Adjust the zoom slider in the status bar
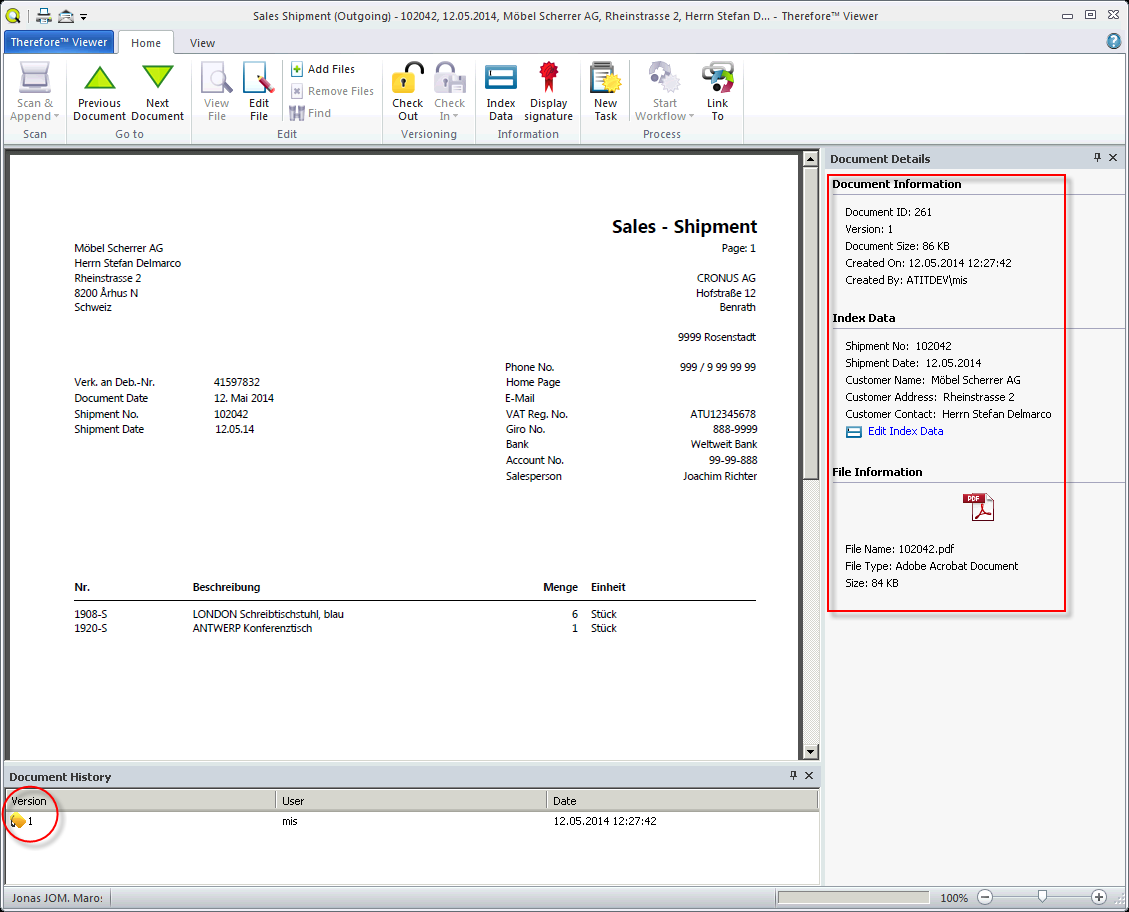1129x912 pixels. [1042, 898]
